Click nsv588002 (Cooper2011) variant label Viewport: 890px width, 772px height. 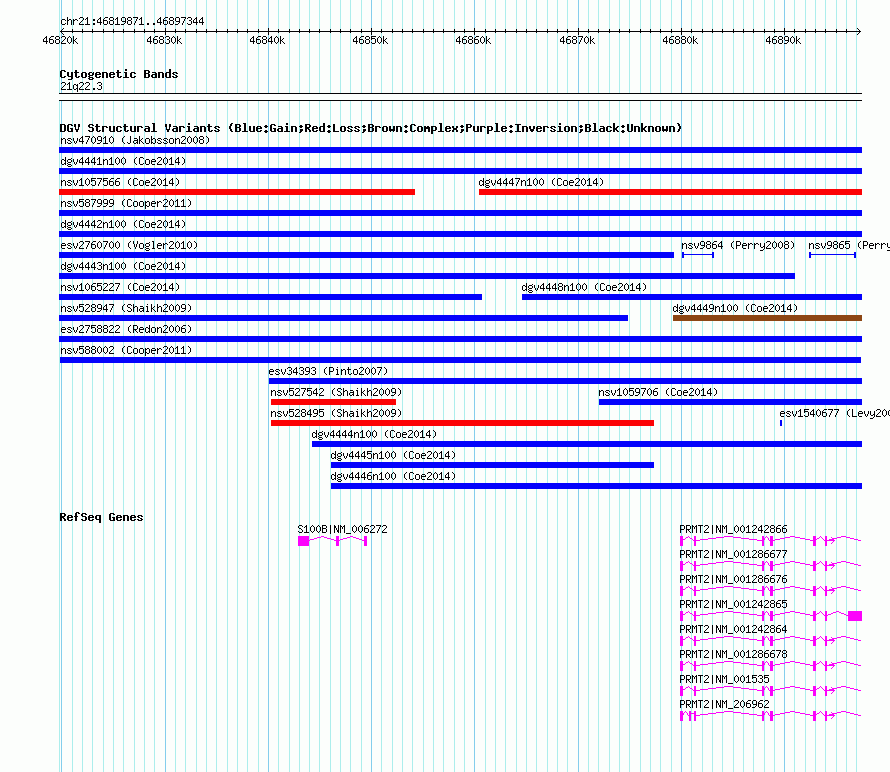(126, 350)
